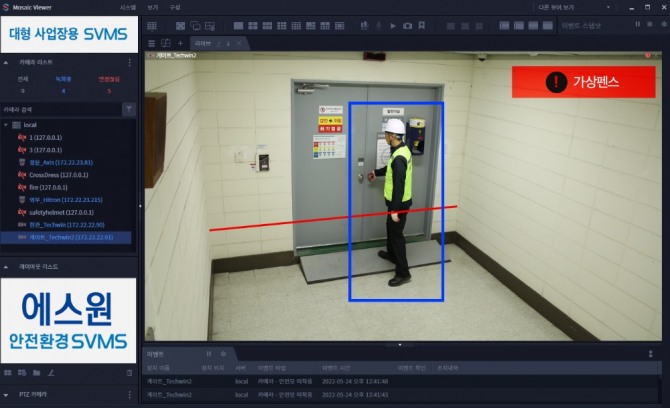Pause the event snapshot panel
Viewport: 670px width, 408px height.
(x=637, y=23)
